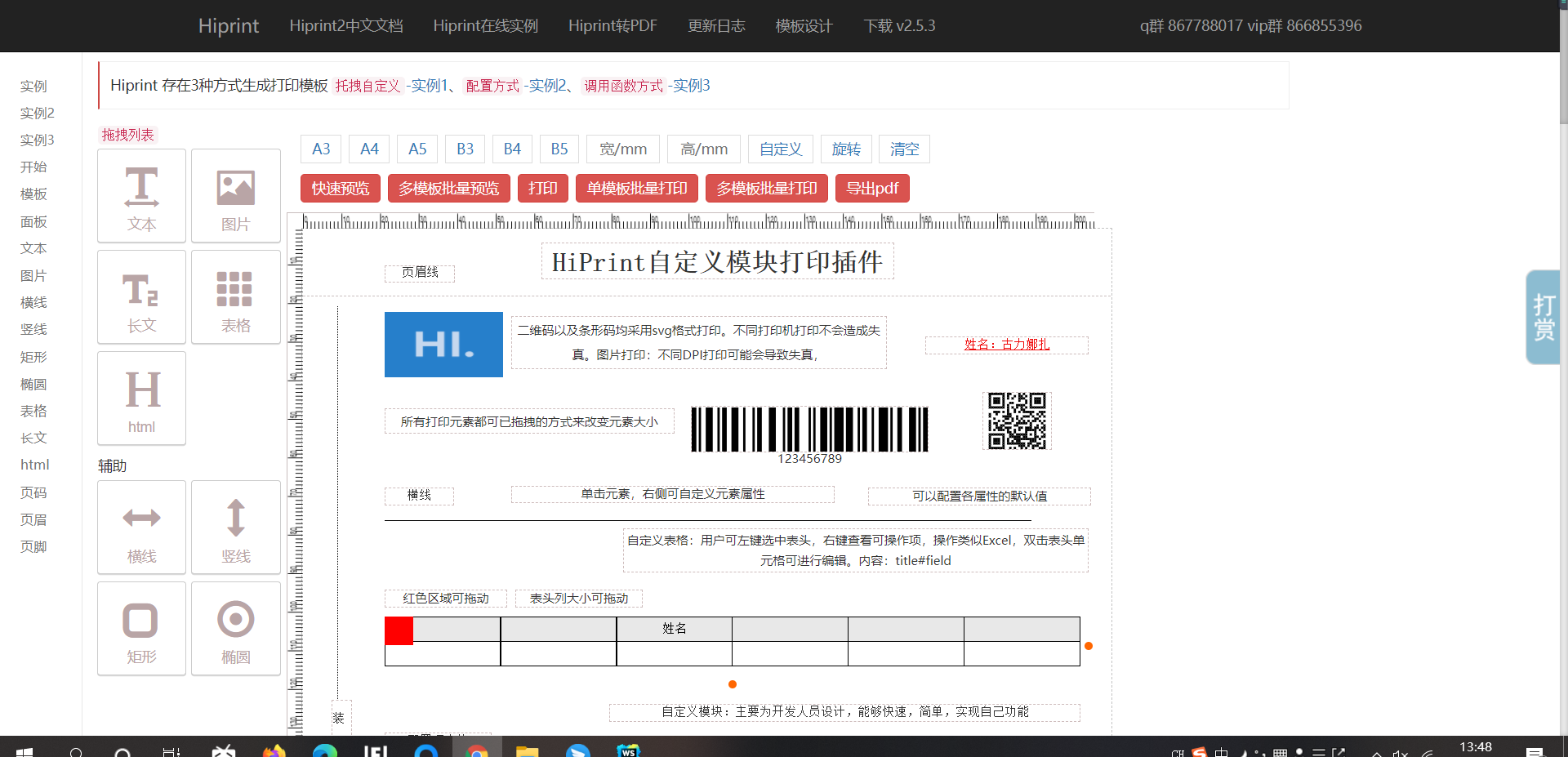Image resolution: width=1568 pixels, height=757 pixels.
Task: Pick the 长文 long text tool tile
Action: pos(141,297)
